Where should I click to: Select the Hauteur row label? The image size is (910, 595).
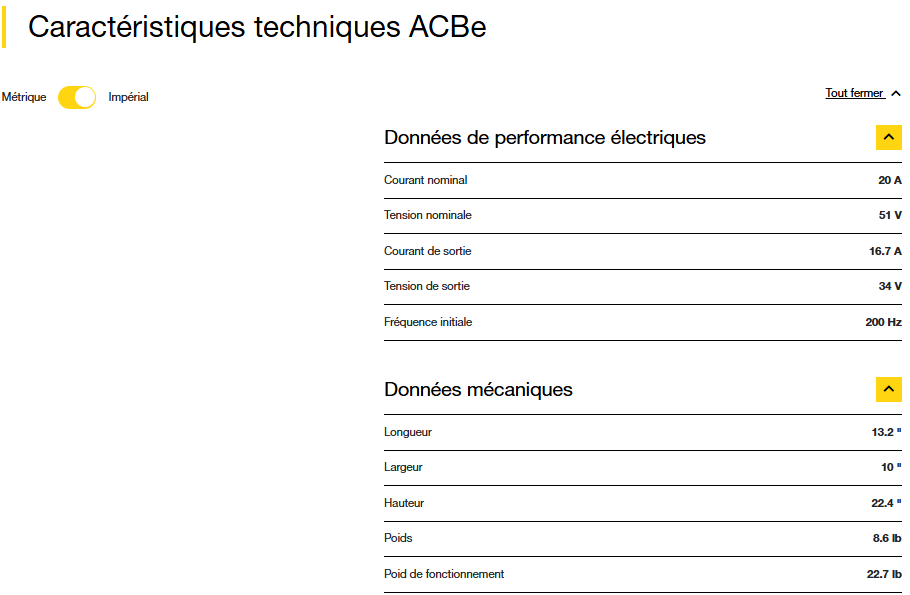click(404, 503)
